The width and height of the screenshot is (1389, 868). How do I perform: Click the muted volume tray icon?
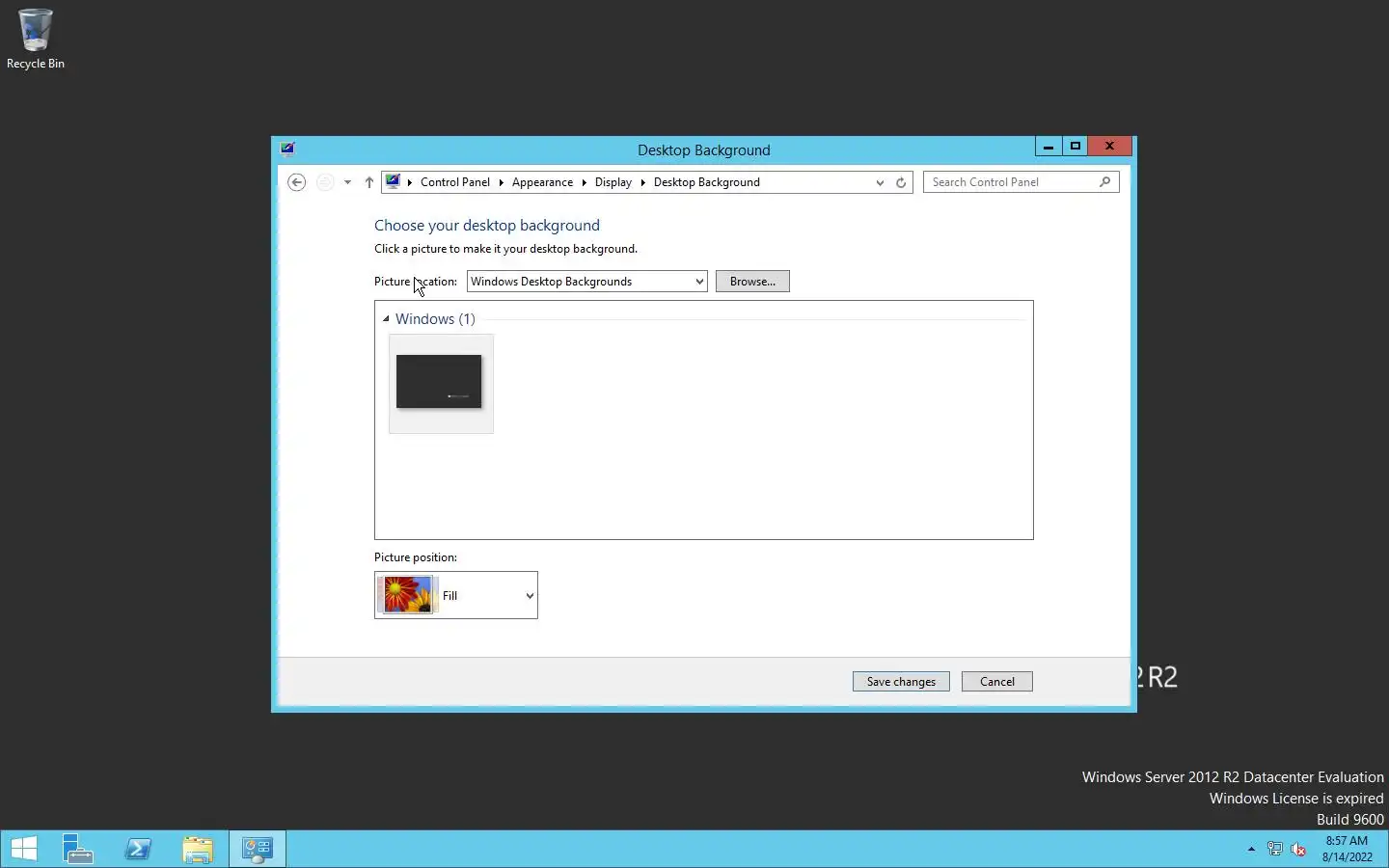(x=1299, y=850)
